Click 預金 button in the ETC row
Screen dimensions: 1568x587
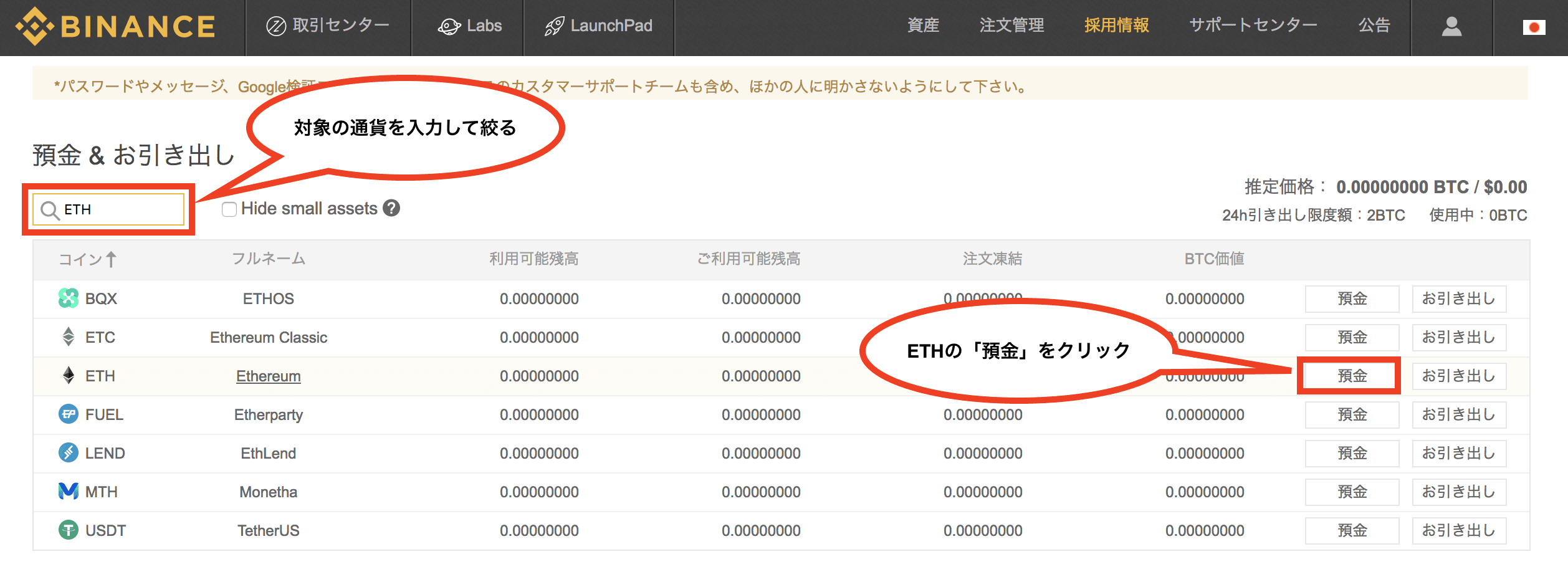coord(1352,337)
